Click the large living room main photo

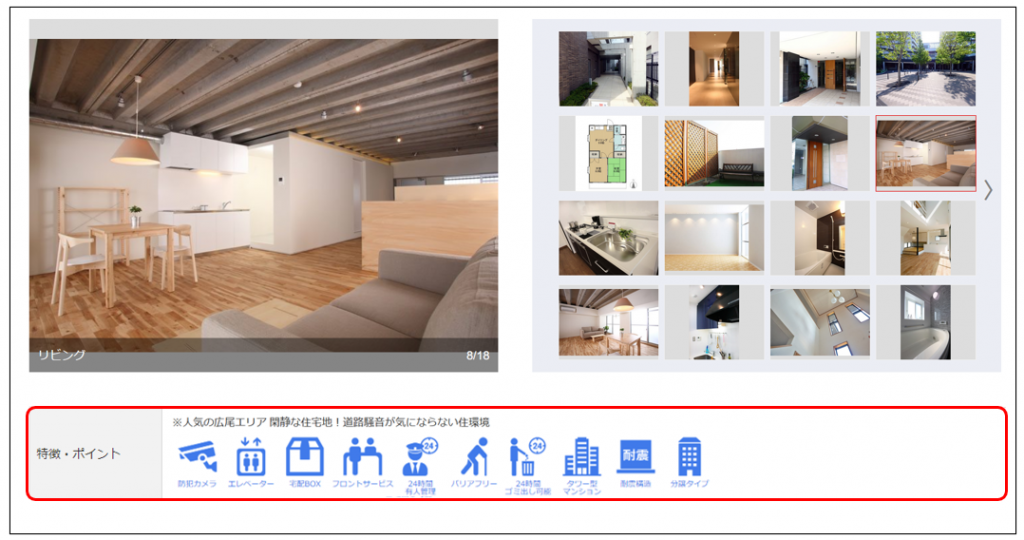click(x=263, y=200)
